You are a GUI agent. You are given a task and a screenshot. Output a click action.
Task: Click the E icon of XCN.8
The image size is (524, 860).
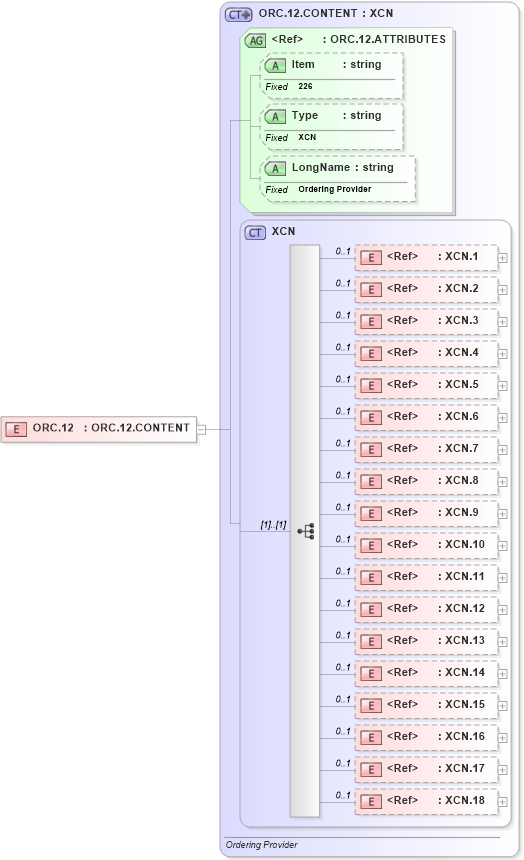[371, 482]
